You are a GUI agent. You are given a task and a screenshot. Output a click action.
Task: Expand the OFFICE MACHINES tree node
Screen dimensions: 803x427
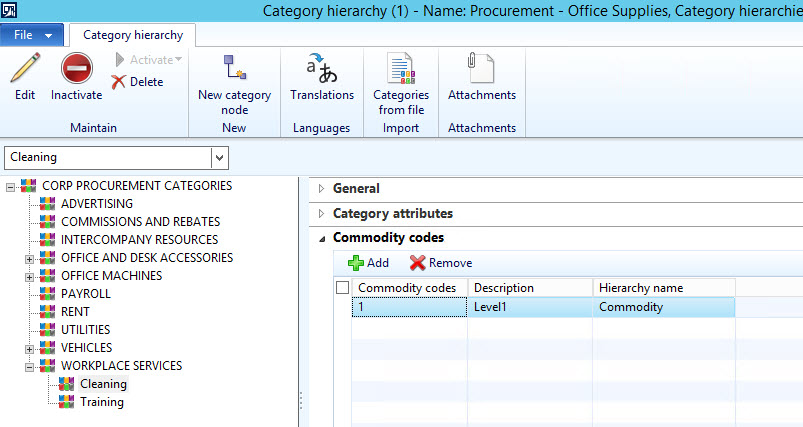(x=30, y=276)
